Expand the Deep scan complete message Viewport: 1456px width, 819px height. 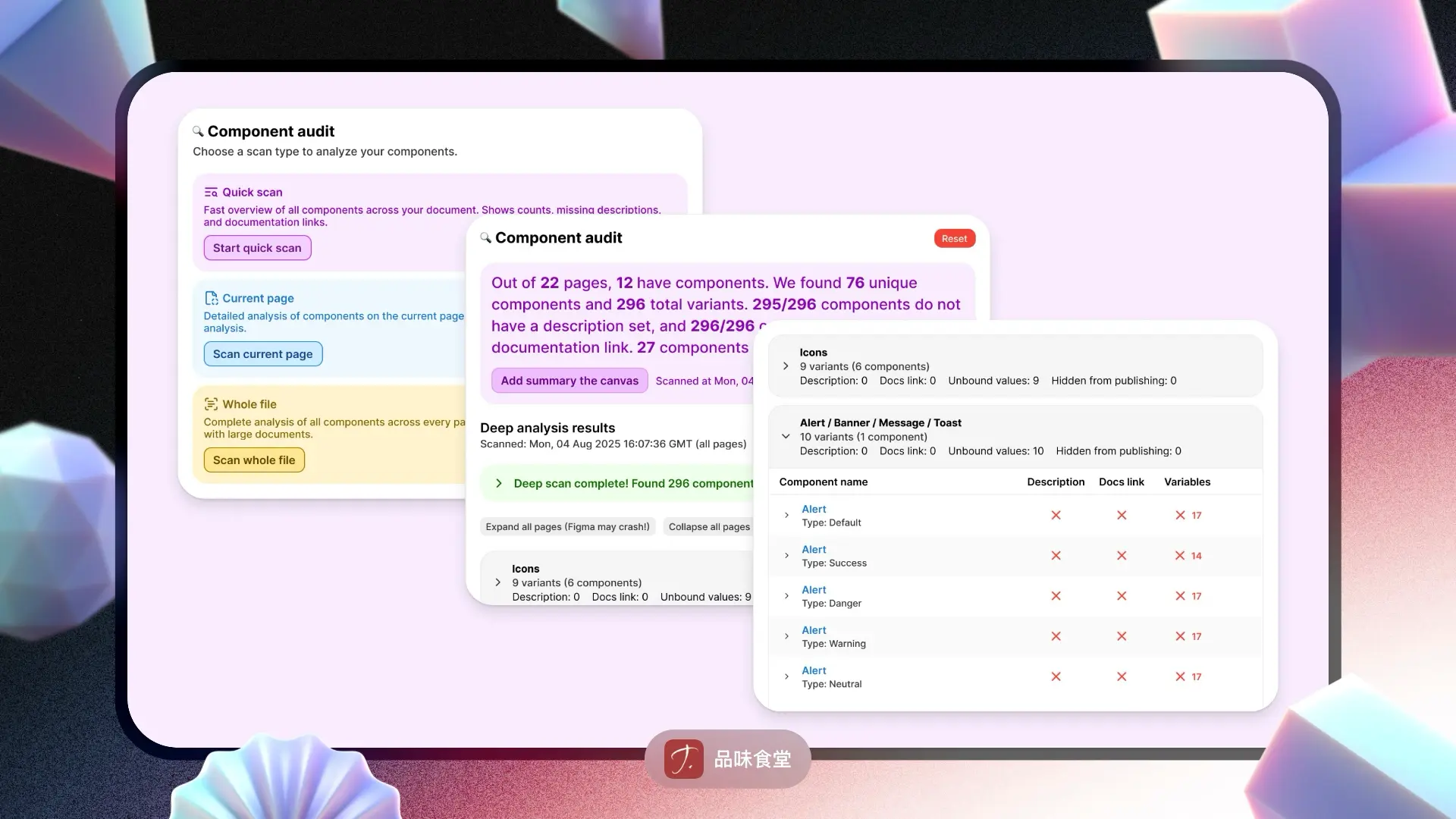pyautogui.click(x=498, y=484)
